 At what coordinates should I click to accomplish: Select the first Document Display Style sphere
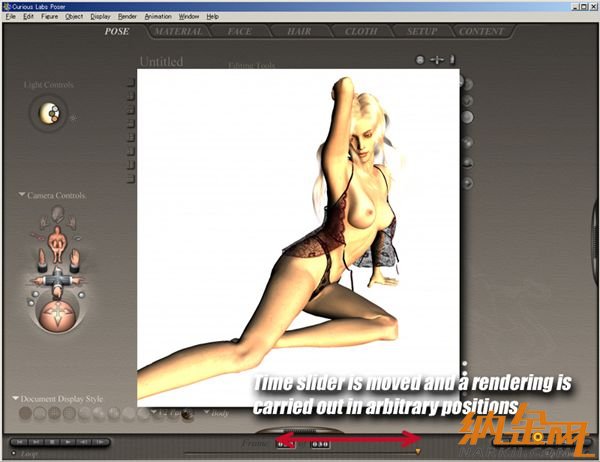(x=26, y=413)
